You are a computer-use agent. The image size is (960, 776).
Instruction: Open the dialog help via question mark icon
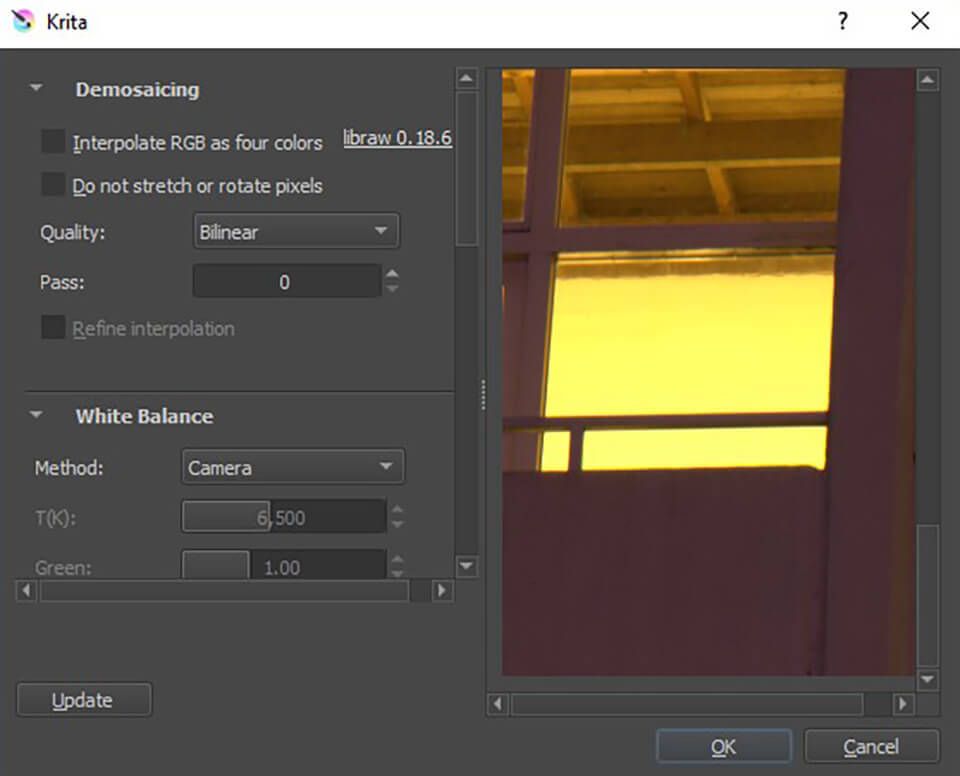pos(843,21)
